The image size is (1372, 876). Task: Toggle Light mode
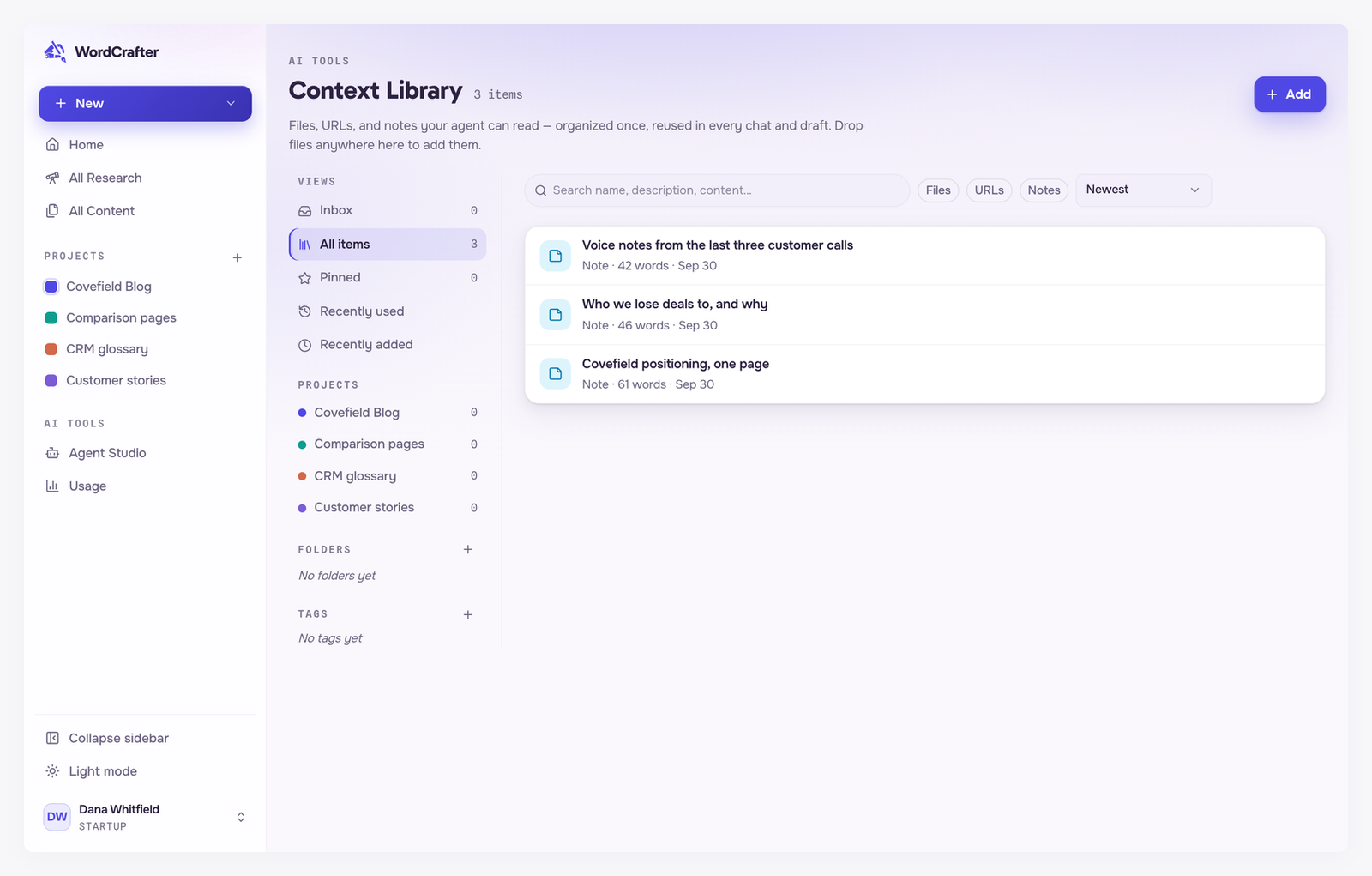pyautogui.click(x=145, y=771)
